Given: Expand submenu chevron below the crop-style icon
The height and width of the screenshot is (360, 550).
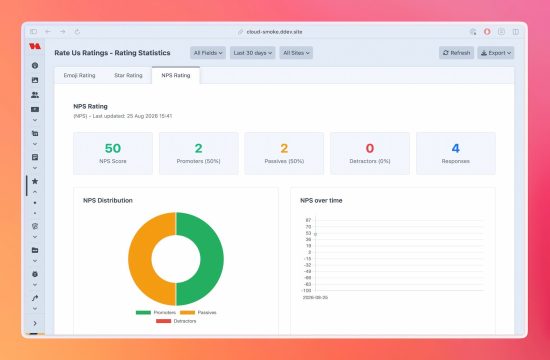Looking at the screenshot, I should pos(35,144).
